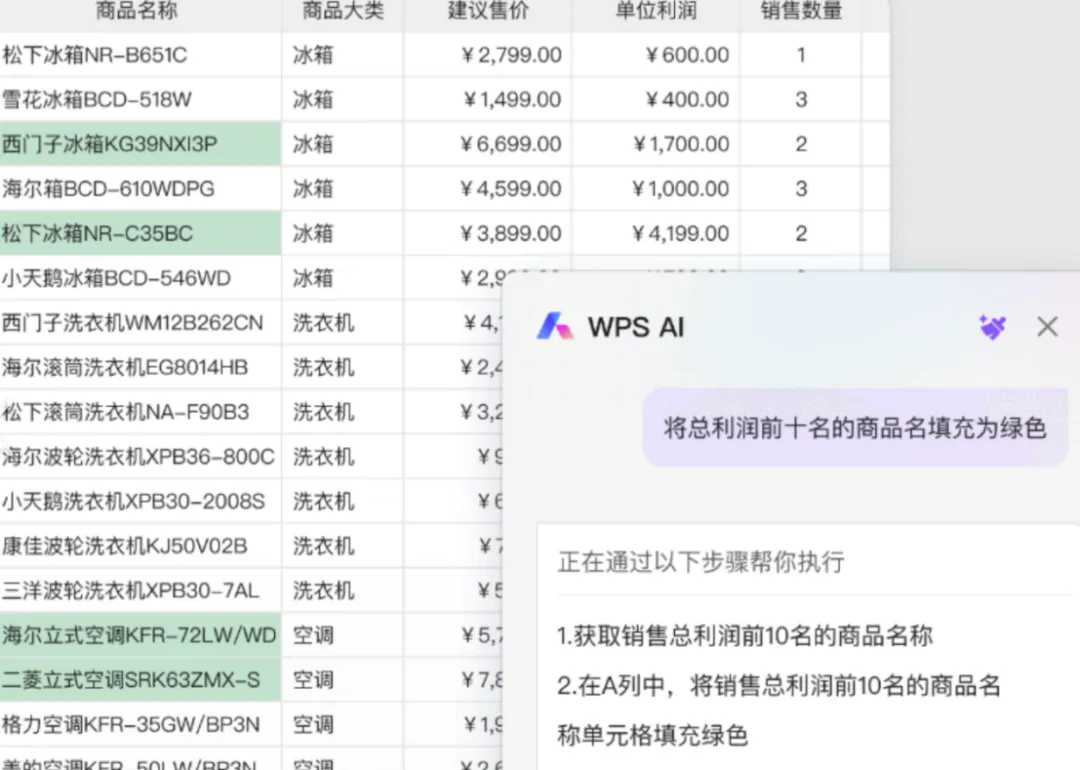Select quantity cell in 海尔箱BCD-610WDPG row
Viewport: 1080px width, 770px height.
[x=800, y=189]
